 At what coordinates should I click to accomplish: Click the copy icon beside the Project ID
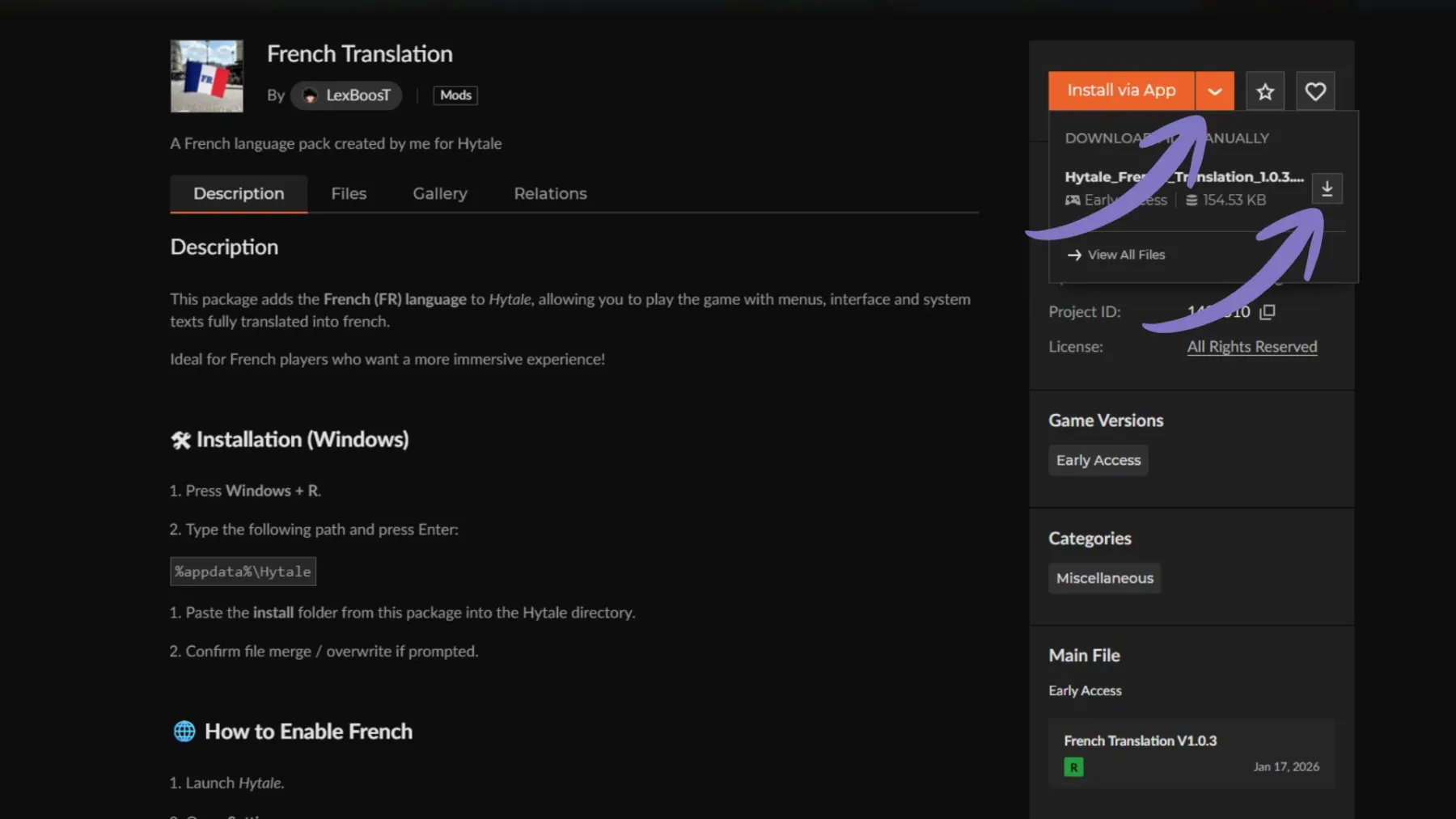[x=1266, y=310]
